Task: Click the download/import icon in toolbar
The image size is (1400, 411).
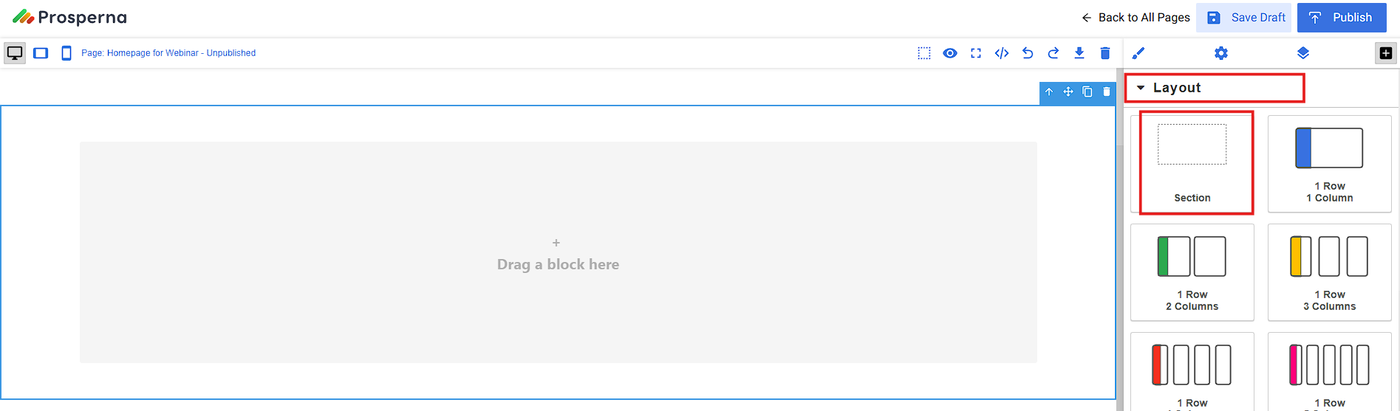Action: (1079, 53)
